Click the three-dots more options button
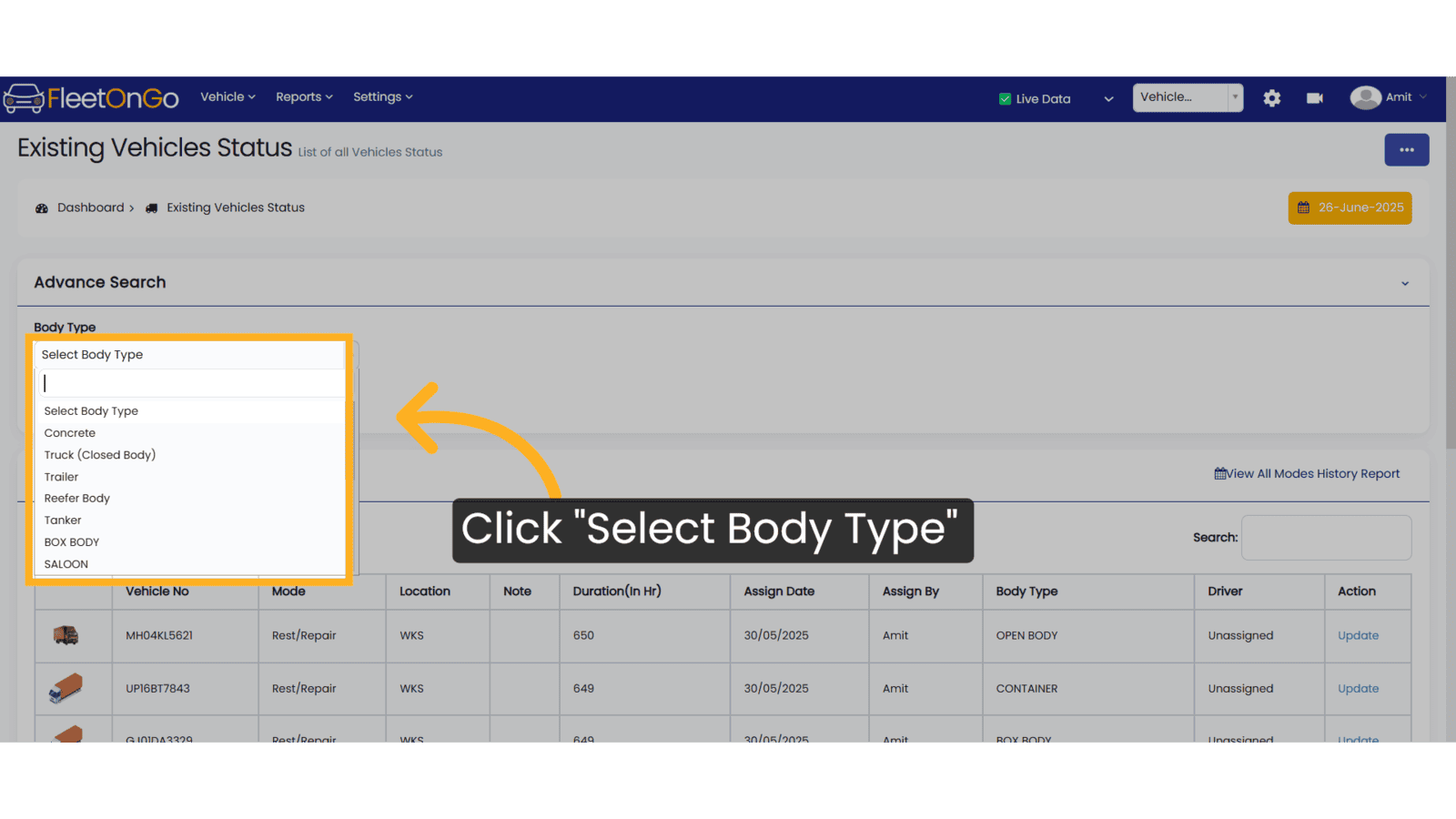 point(1406,150)
